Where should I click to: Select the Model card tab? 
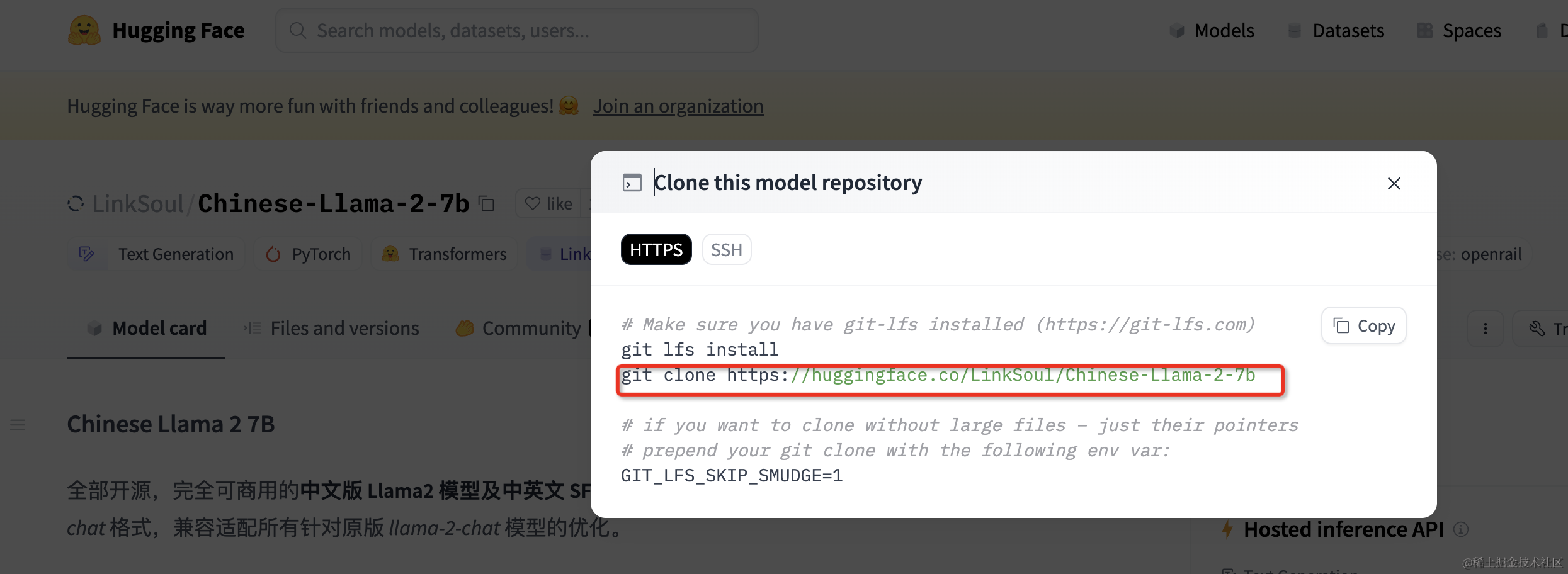tap(146, 328)
